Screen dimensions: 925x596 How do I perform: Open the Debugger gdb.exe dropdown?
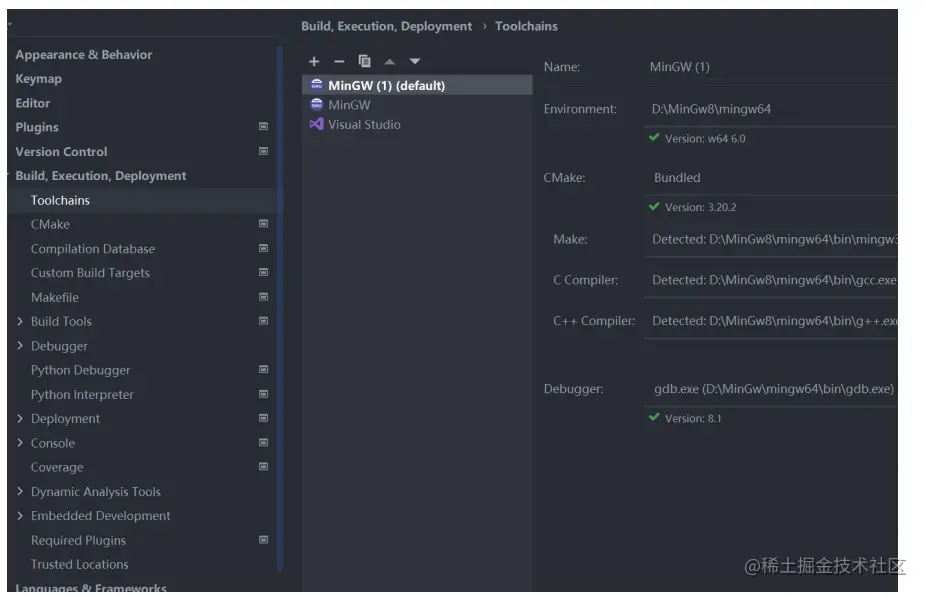point(770,389)
